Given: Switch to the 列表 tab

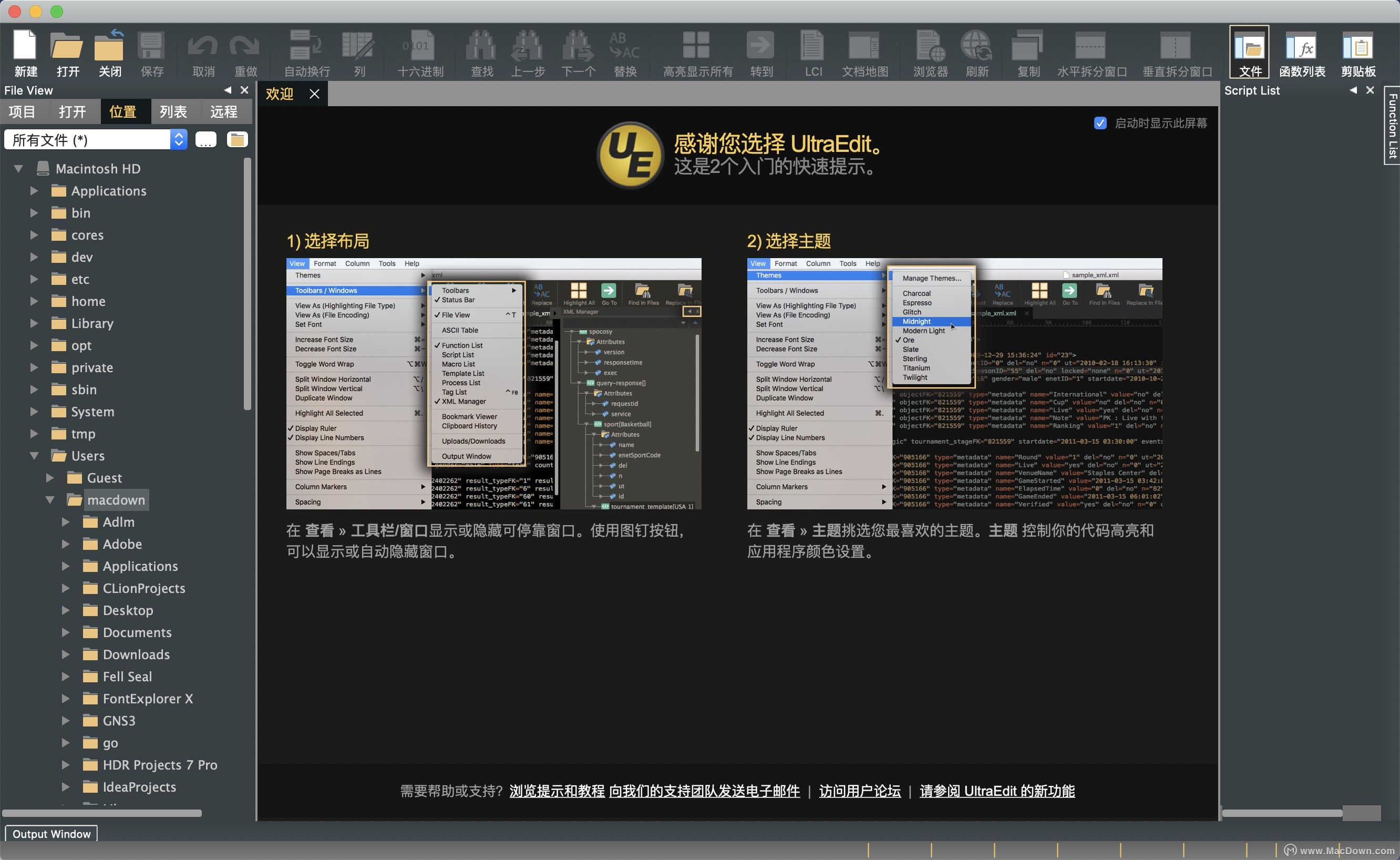Looking at the screenshot, I should point(173,111).
